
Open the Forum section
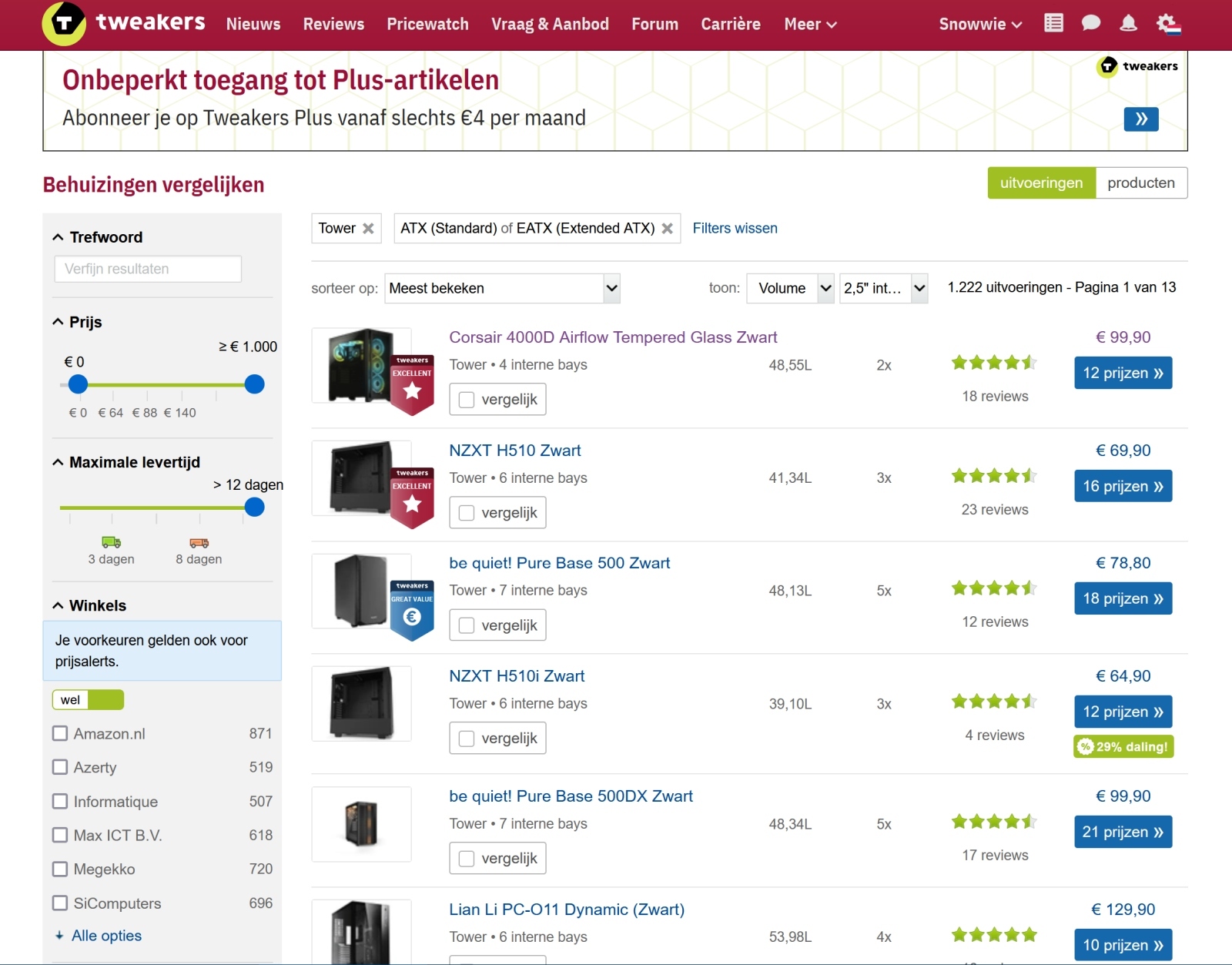point(654,24)
